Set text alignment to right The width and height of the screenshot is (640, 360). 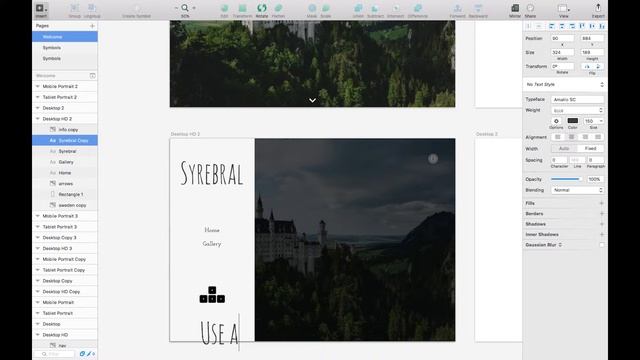coord(585,137)
